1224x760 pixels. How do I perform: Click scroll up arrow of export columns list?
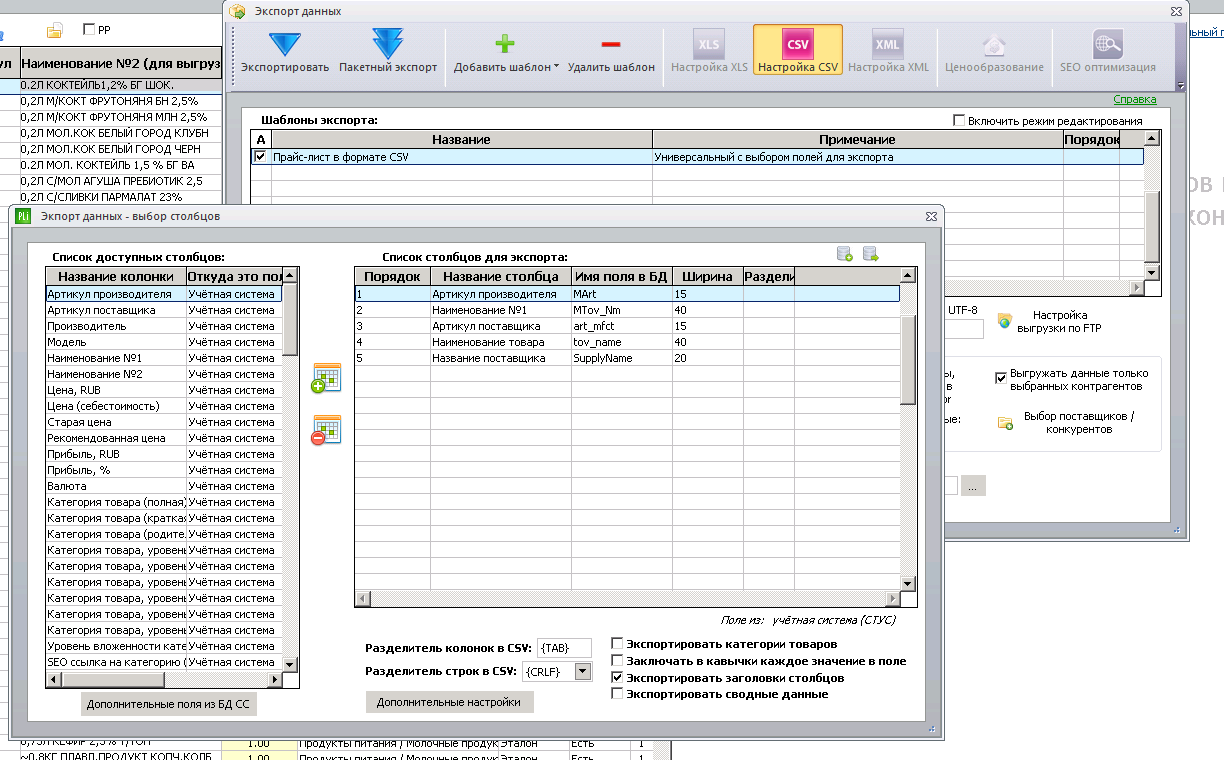click(908, 275)
